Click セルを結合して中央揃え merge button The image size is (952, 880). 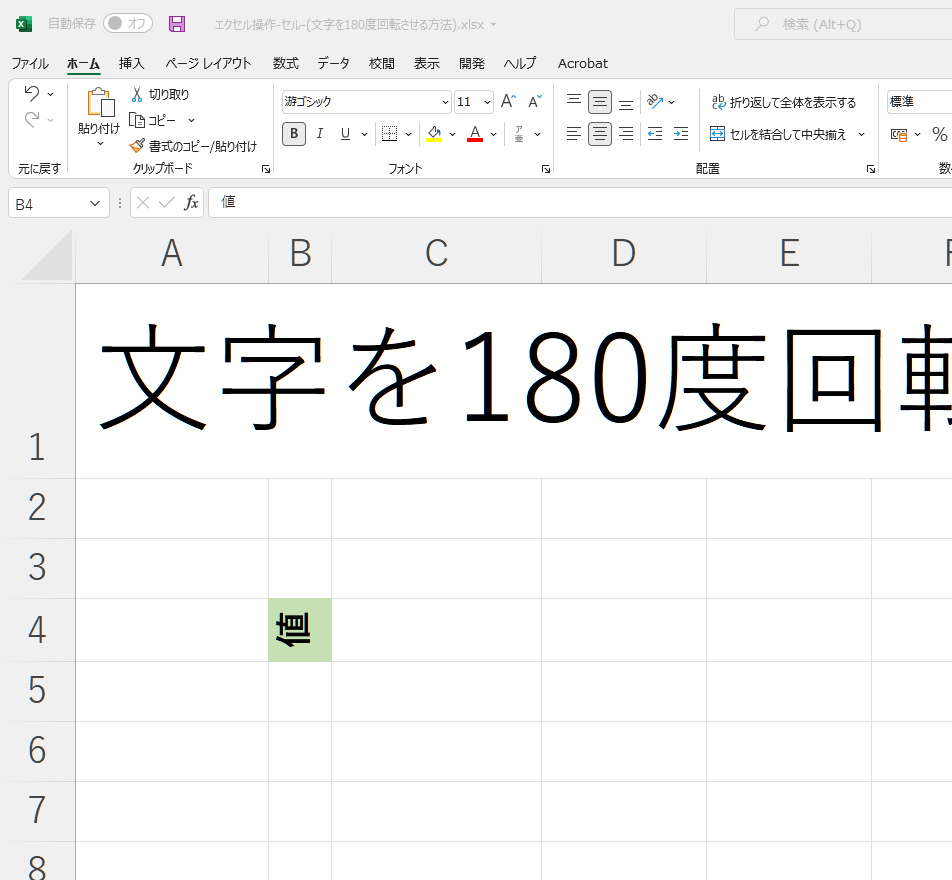[778, 134]
